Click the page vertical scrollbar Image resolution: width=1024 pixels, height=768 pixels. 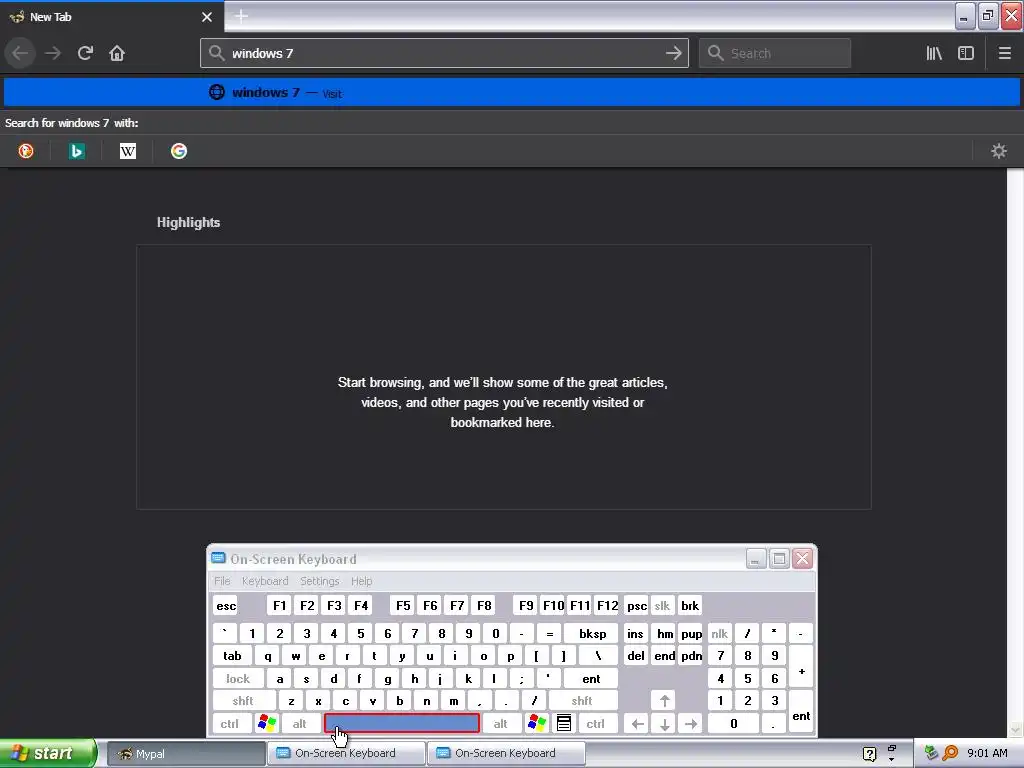1015,452
